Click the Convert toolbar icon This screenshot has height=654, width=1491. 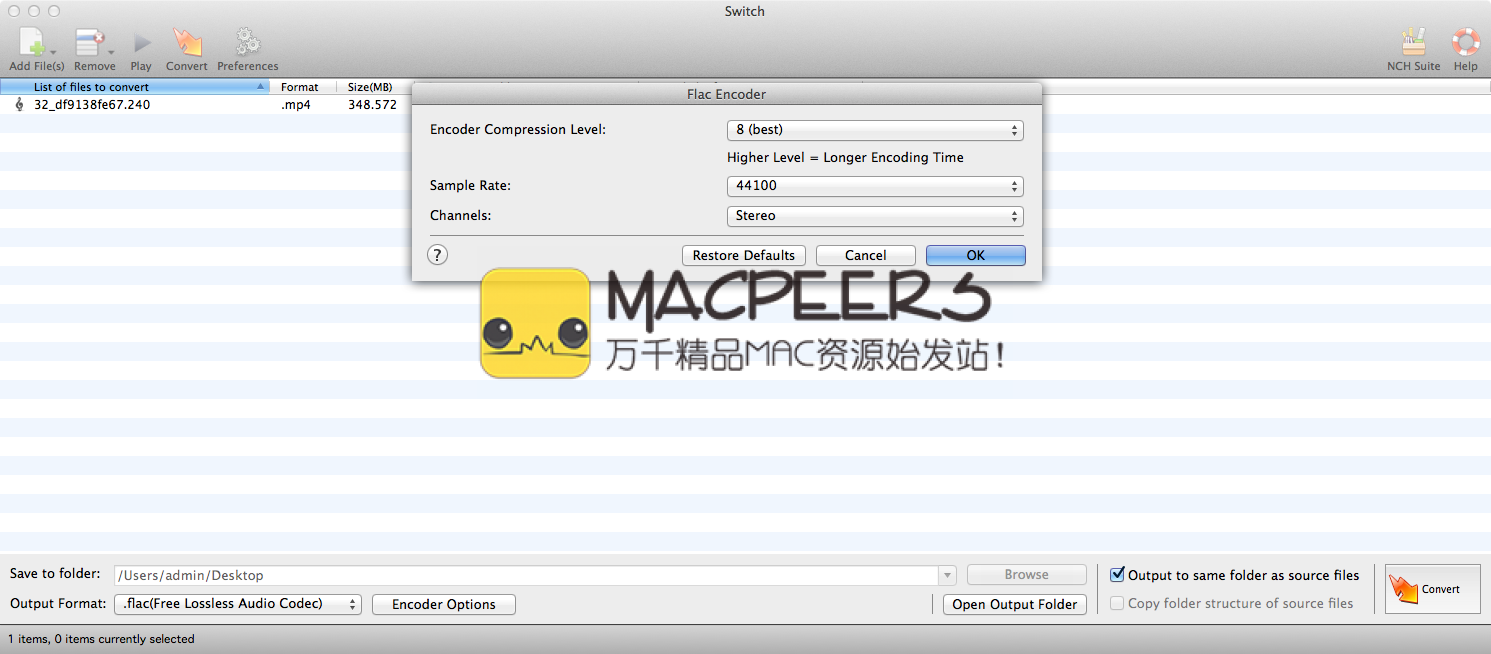[187, 42]
